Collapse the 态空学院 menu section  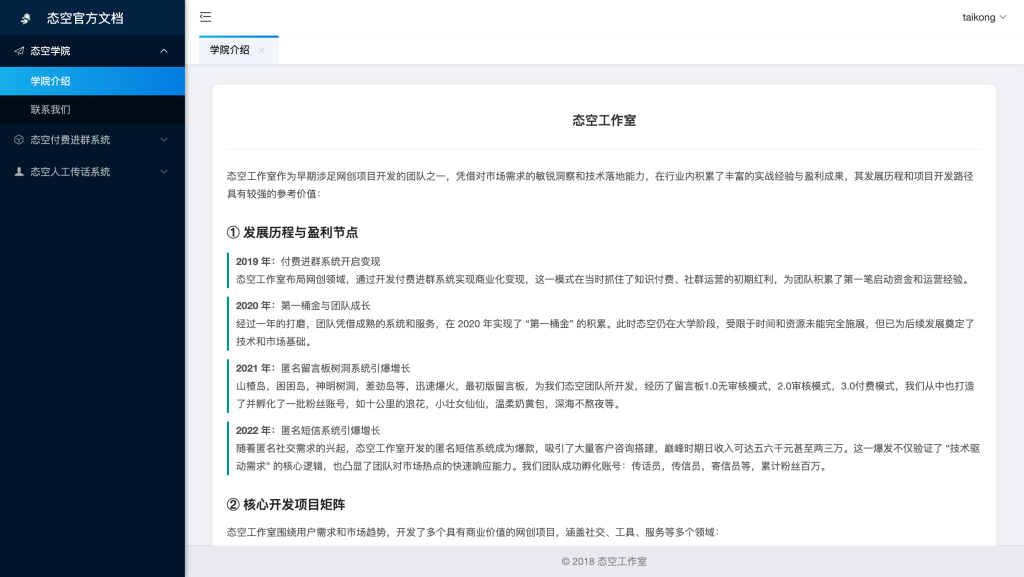[x=92, y=50]
